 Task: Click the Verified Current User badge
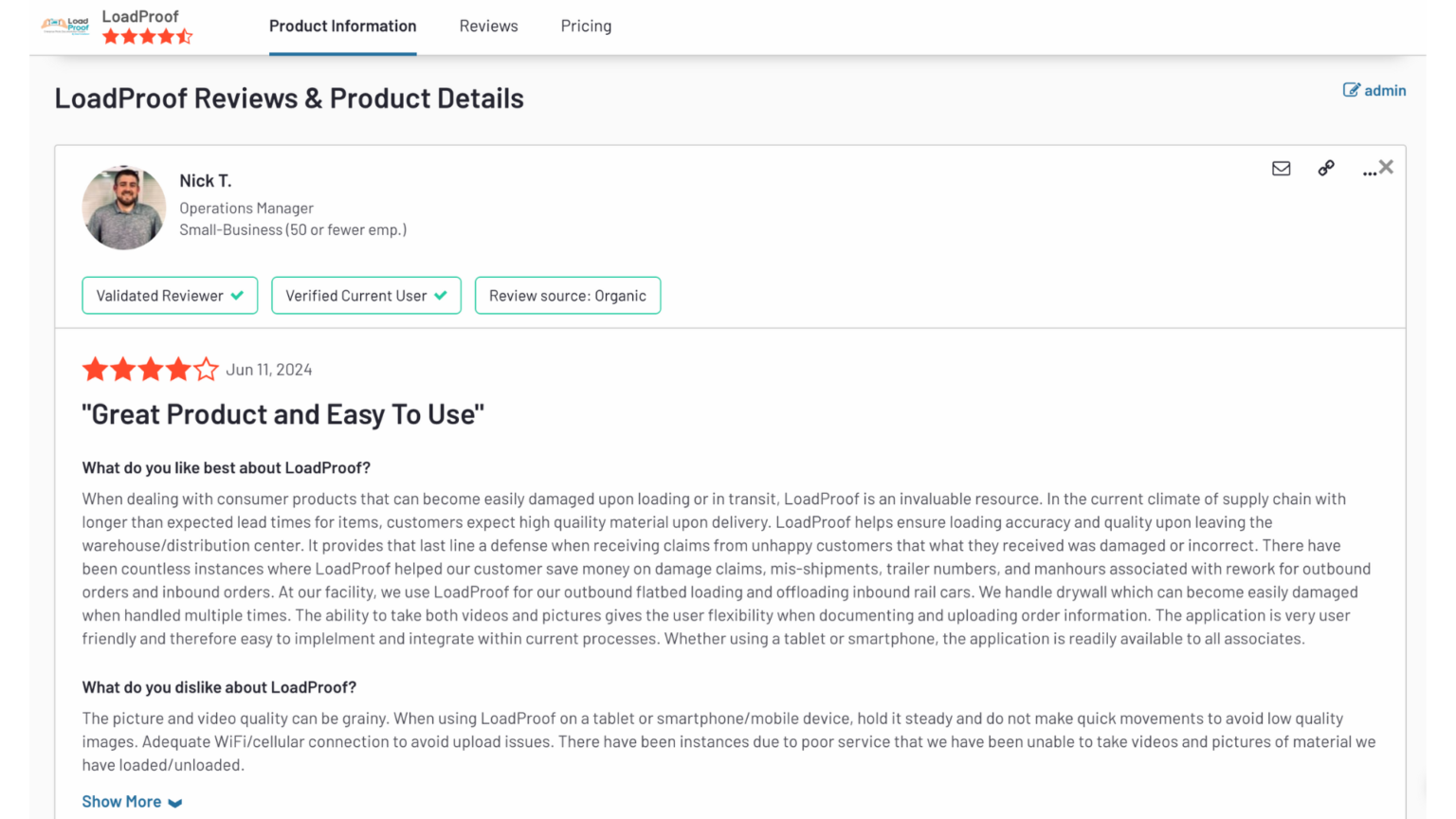click(x=366, y=296)
